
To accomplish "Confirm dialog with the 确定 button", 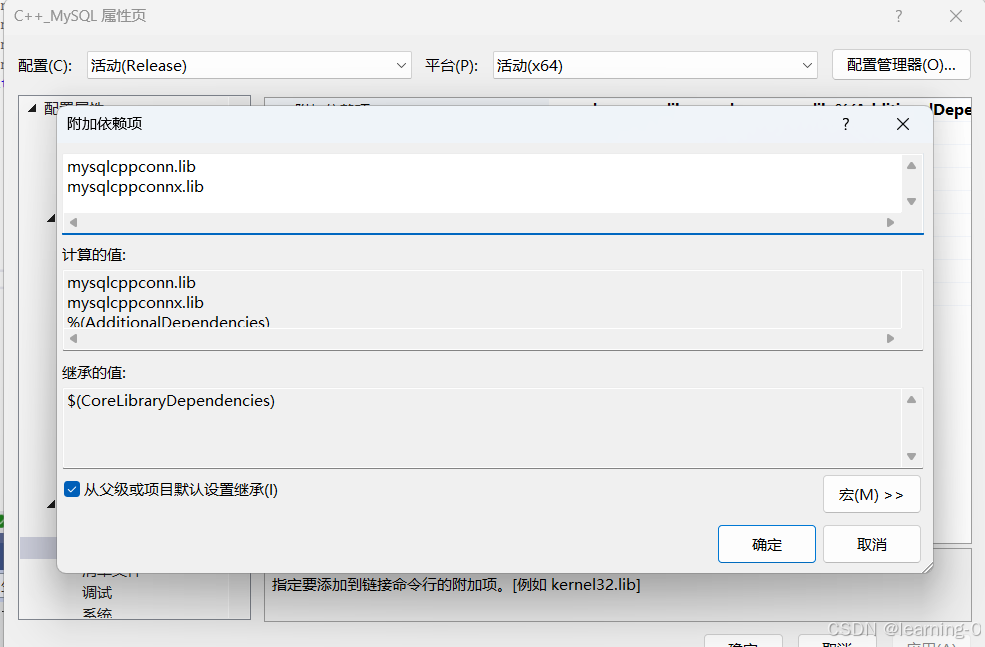I will pos(766,544).
